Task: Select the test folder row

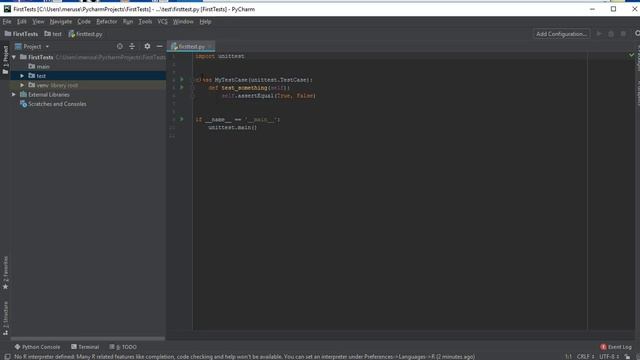Action: [88, 76]
